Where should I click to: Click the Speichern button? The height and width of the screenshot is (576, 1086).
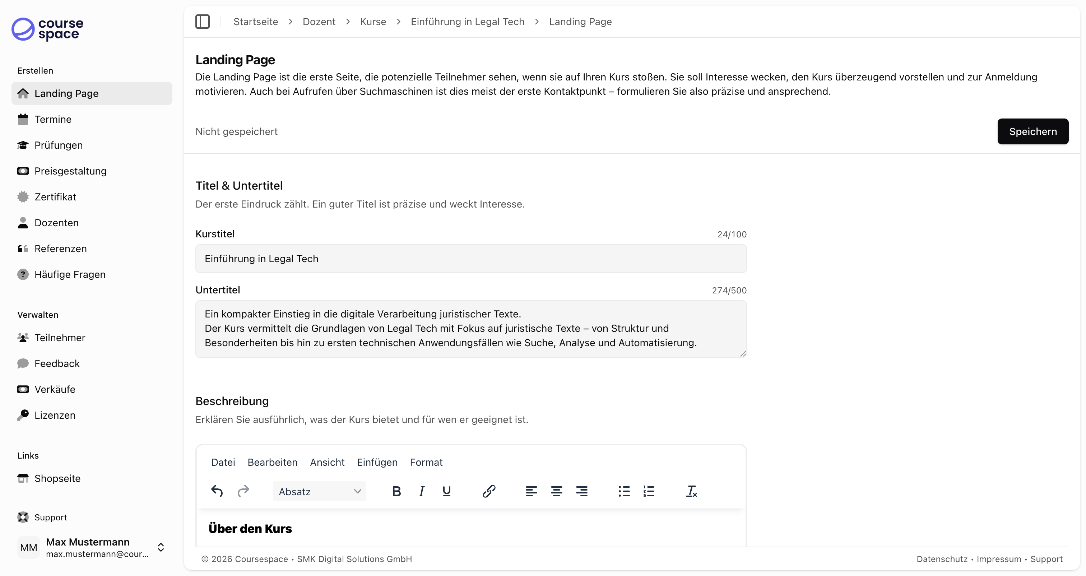point(1033,131)
